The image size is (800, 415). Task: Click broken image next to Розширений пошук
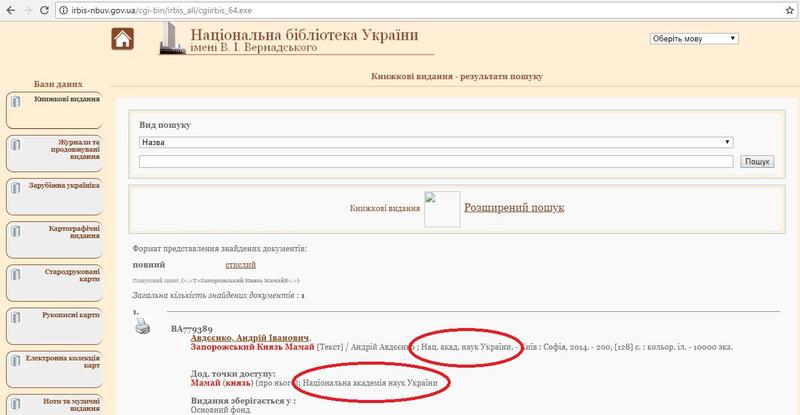click(442, 209)
